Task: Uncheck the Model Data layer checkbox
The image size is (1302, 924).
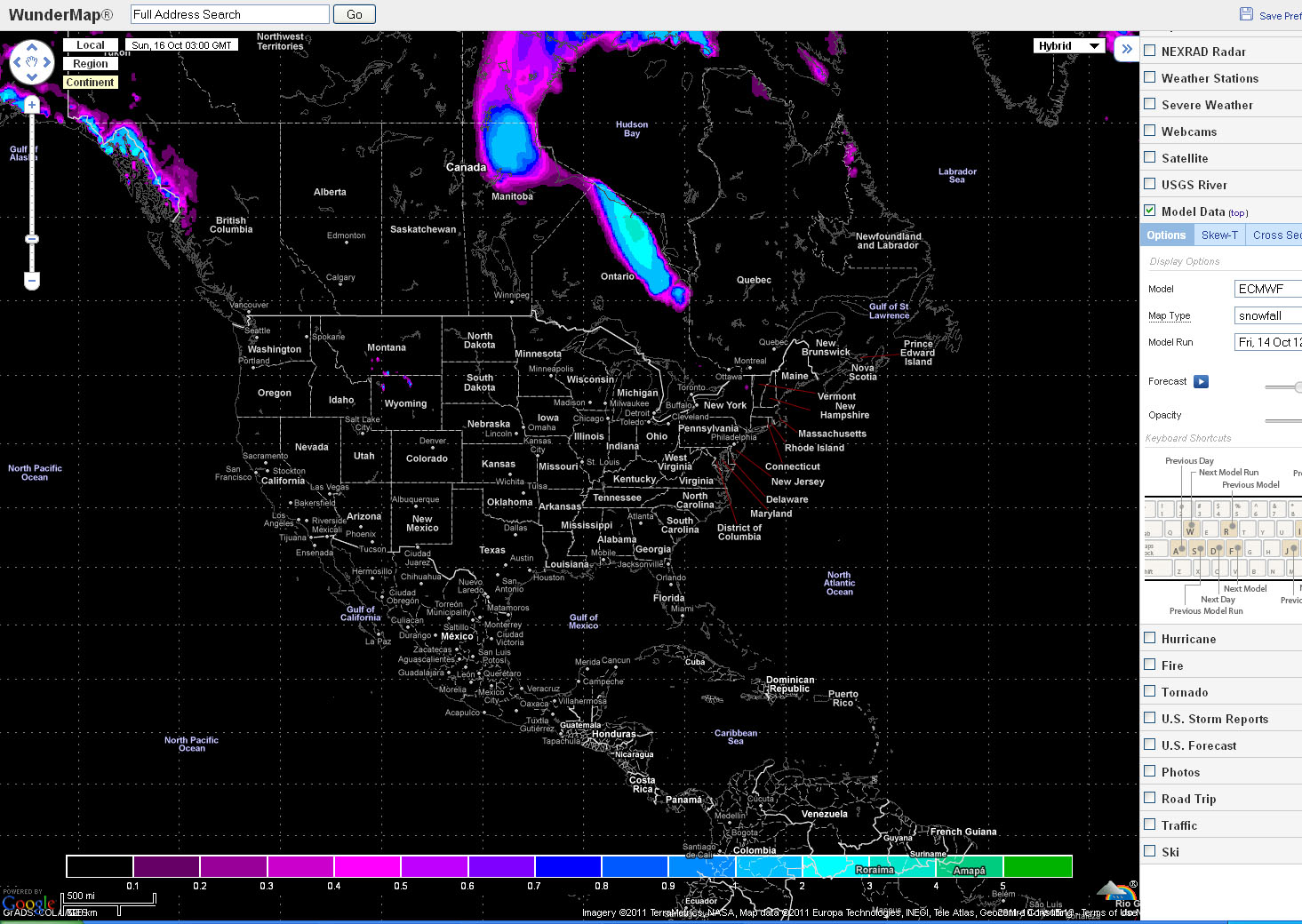Action: pos(1150,211)
